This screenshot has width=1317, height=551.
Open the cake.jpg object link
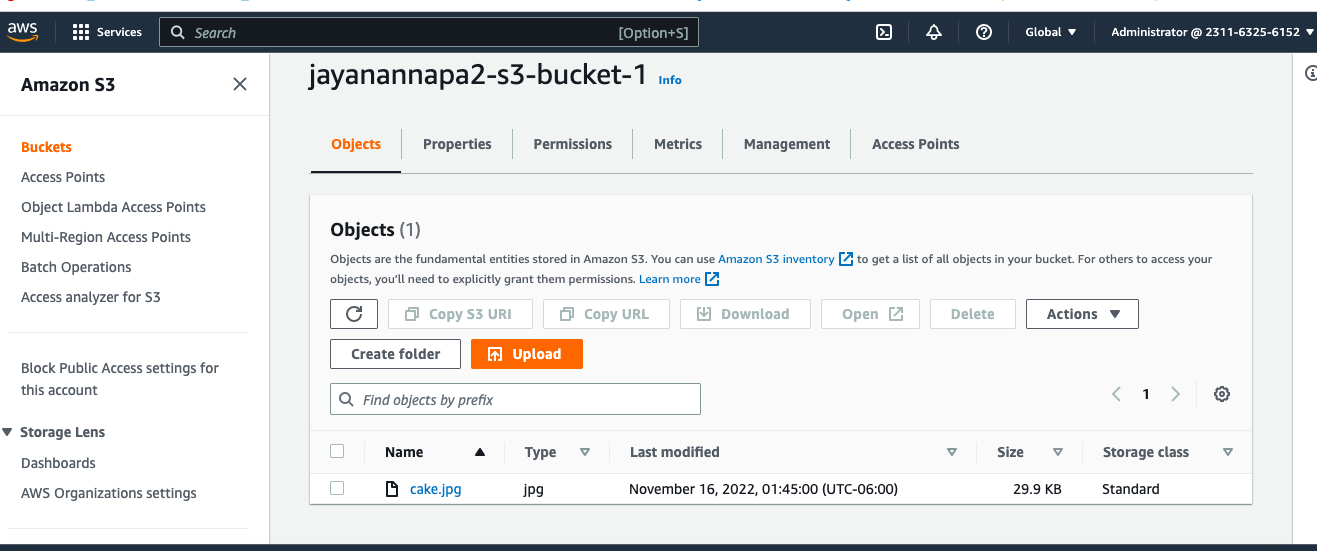[435, 489]
